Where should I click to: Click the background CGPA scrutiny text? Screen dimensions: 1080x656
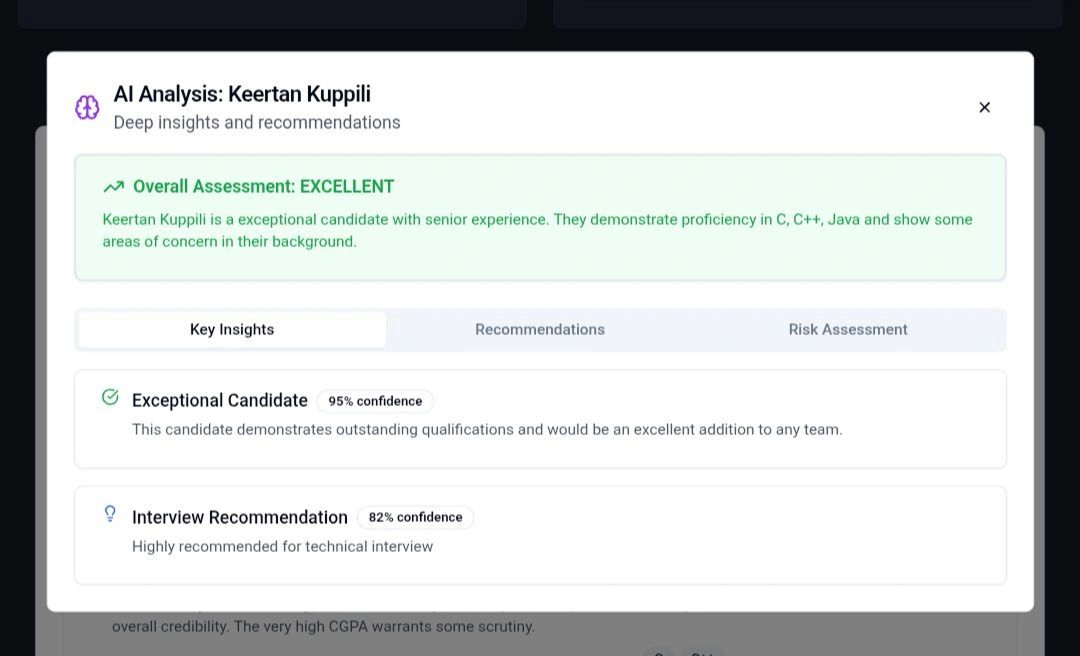click(x=323, y=627)
